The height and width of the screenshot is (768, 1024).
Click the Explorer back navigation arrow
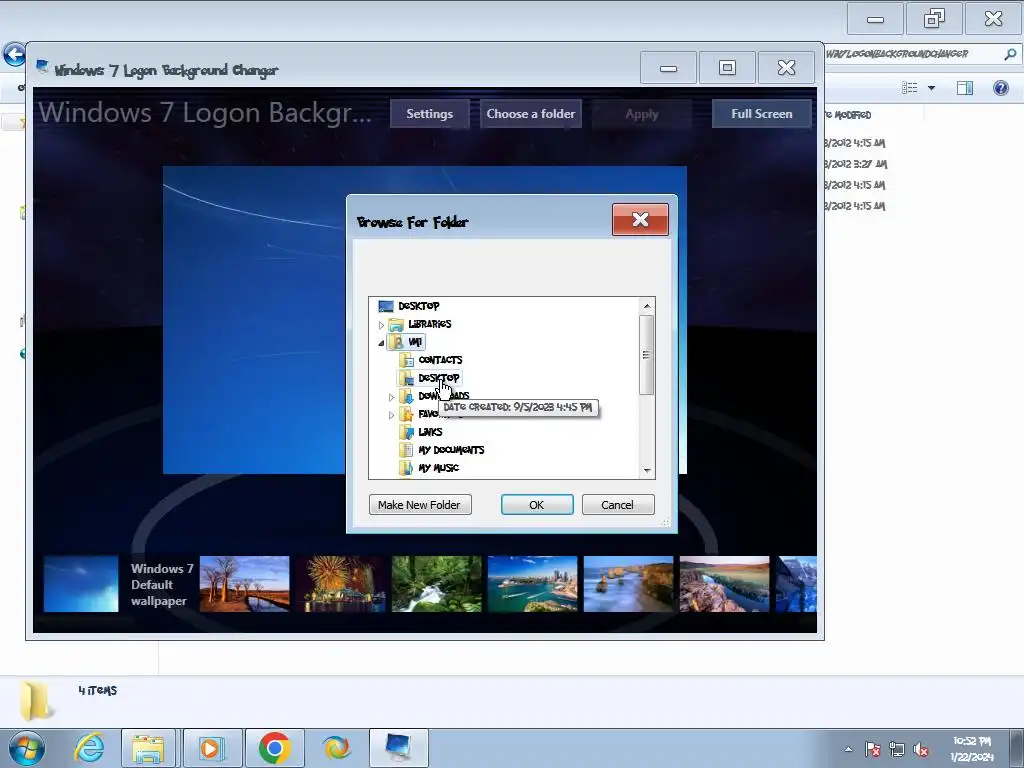[x=14, y=55]
